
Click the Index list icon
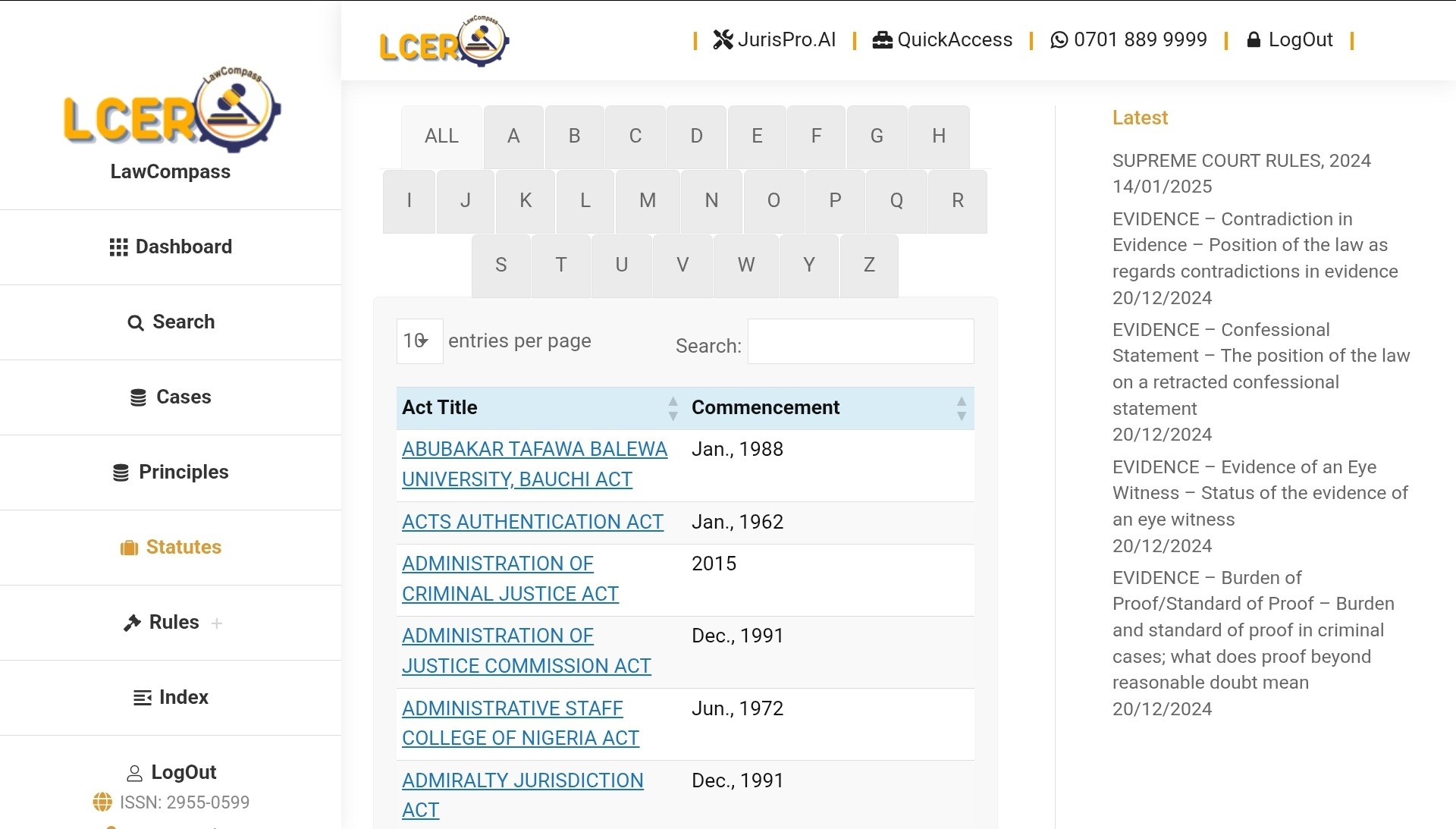143,698
